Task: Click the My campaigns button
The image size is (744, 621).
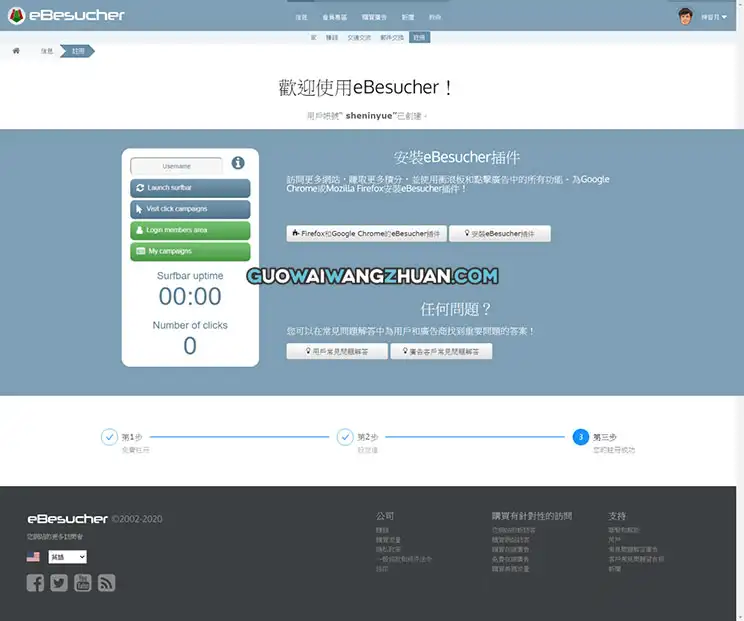Action: click(x=190, y=251)
